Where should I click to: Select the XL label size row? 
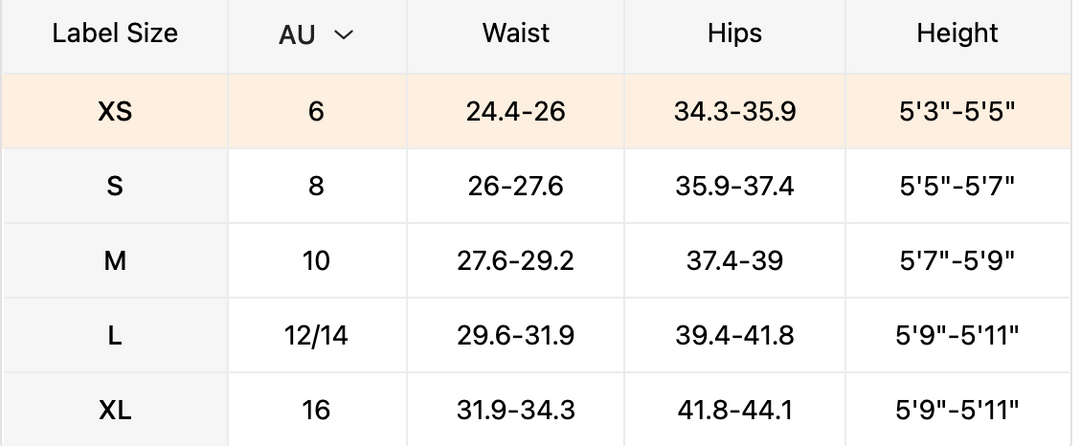115,409
